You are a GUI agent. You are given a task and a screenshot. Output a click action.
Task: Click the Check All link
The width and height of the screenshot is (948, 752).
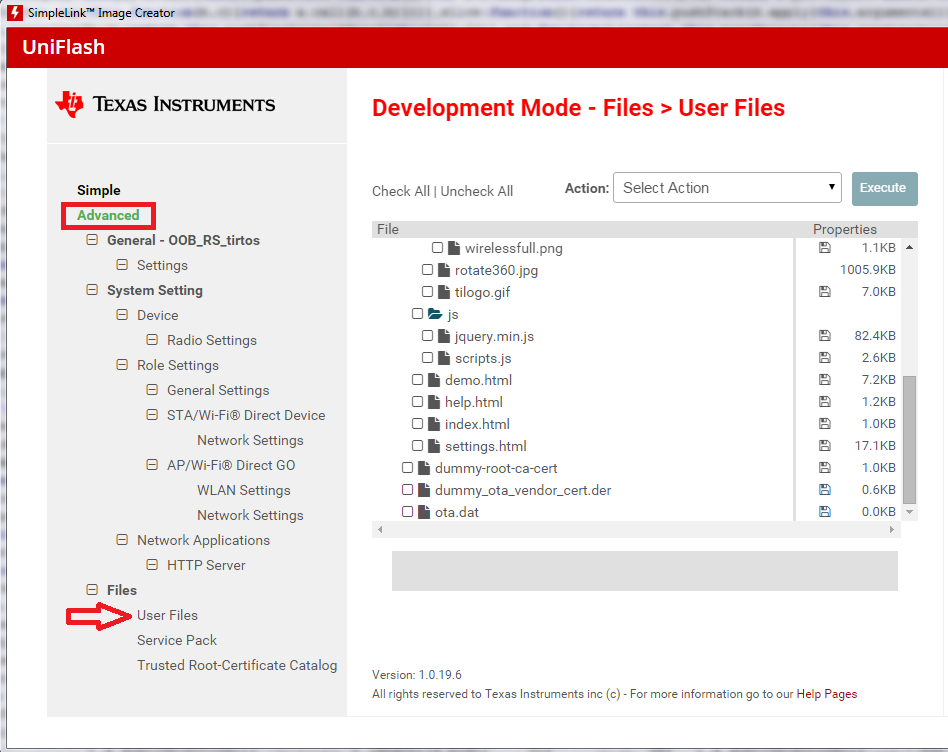tap(401, 191)
